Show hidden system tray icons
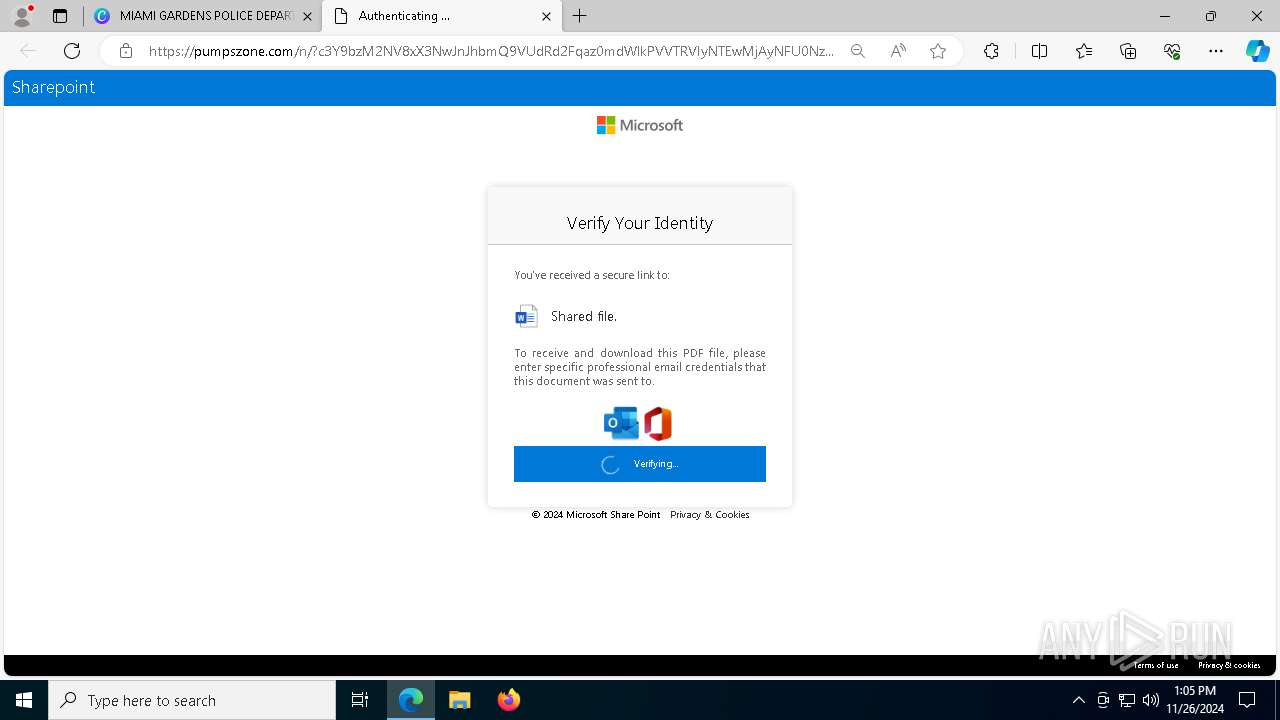Viewport: 1280px width, 720px height. point(1078,700)
